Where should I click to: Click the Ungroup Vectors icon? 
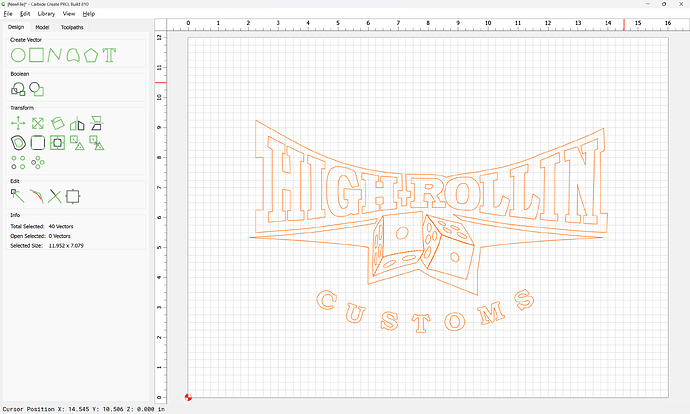coord(96,143)
